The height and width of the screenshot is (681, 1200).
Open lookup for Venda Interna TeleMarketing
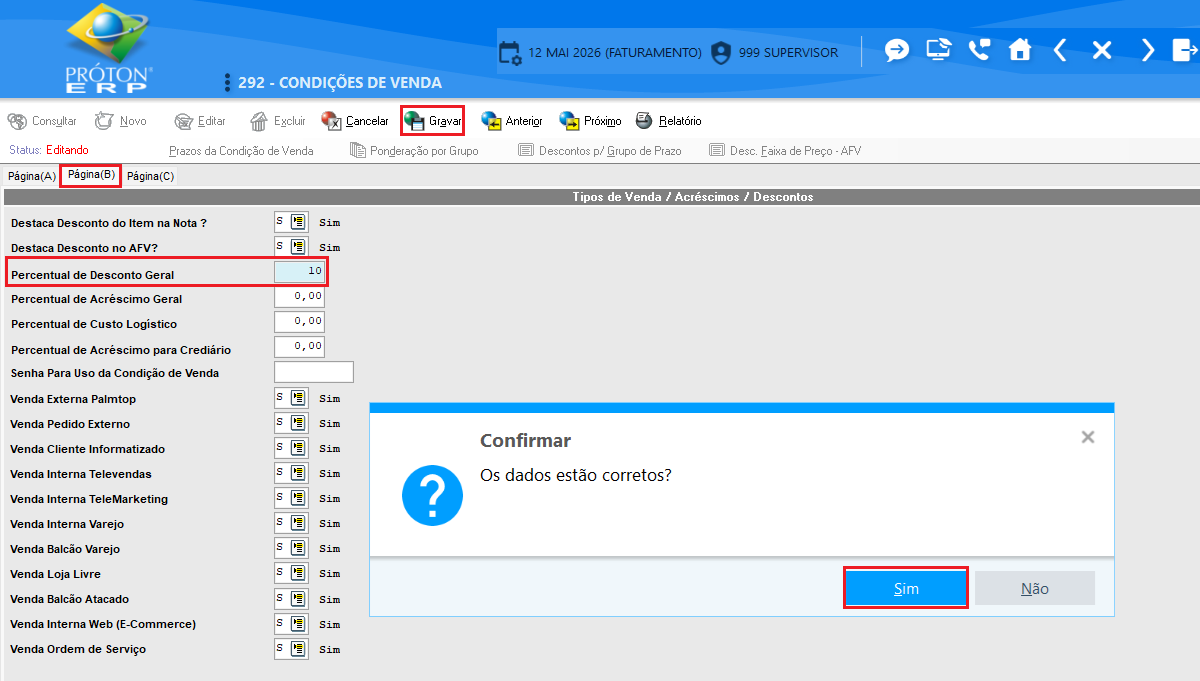(x=298, y=498)
